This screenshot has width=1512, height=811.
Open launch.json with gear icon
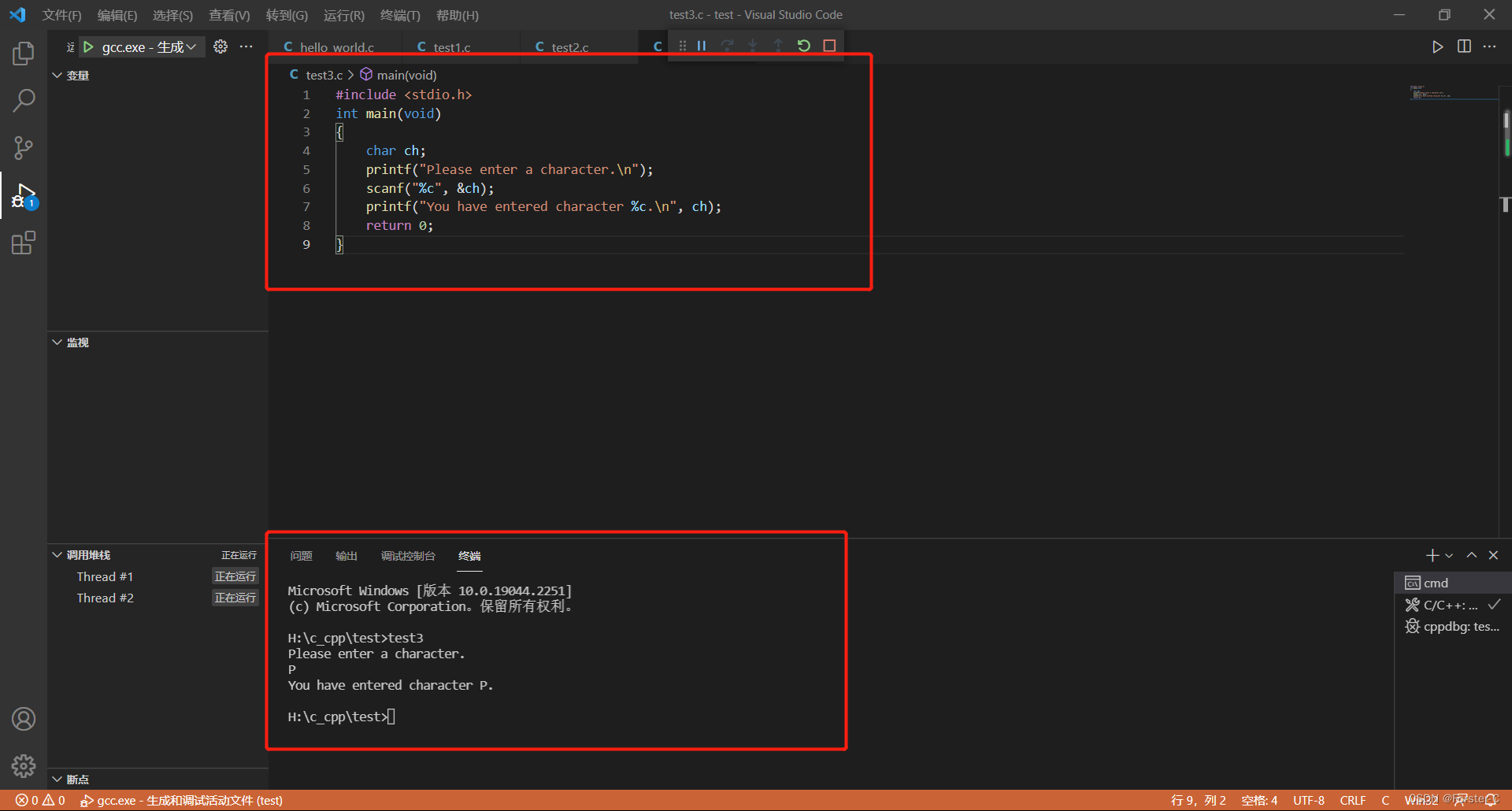(220, 46)
